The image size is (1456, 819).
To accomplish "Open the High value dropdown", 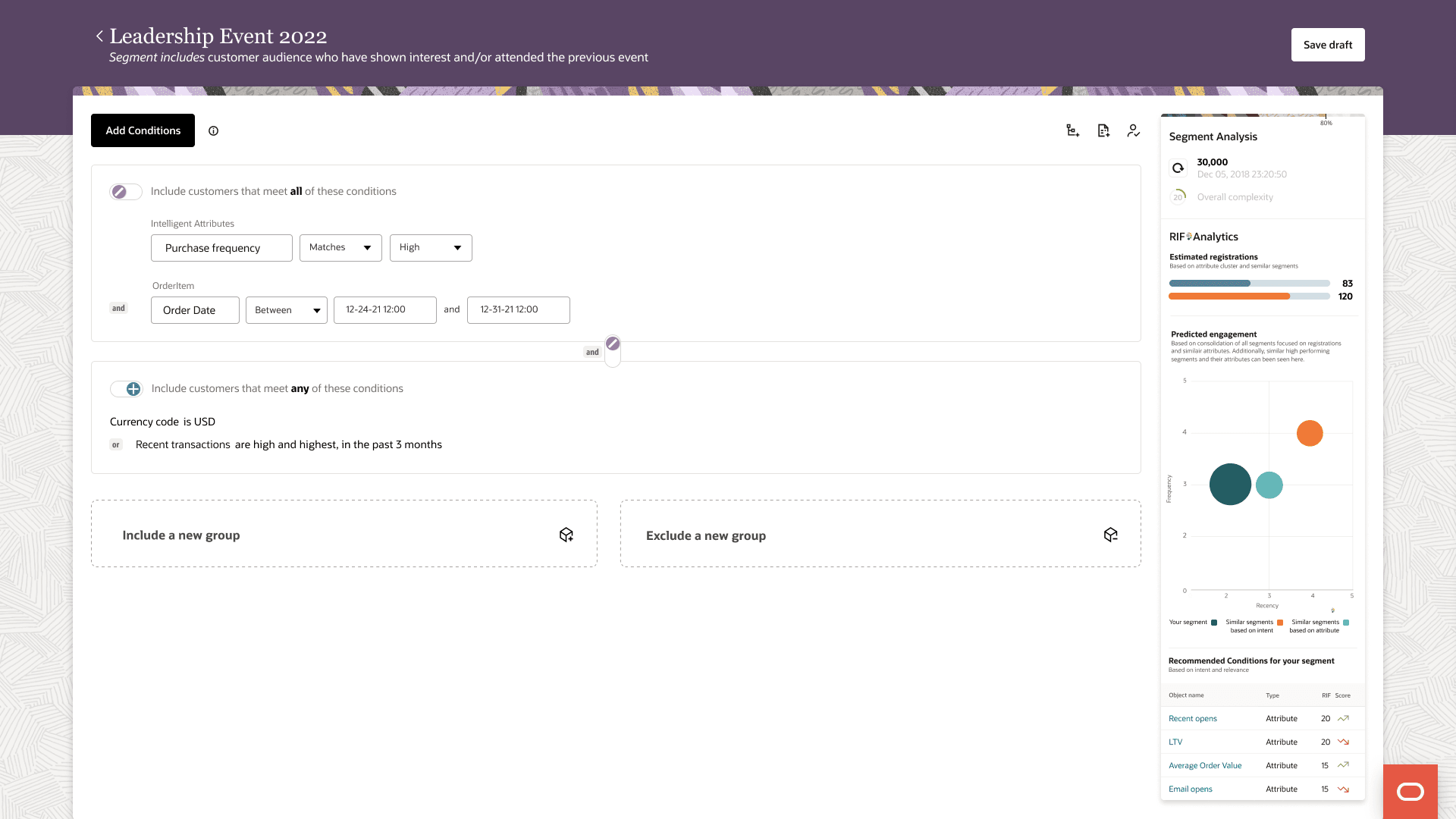I will [x=431, y=248].
